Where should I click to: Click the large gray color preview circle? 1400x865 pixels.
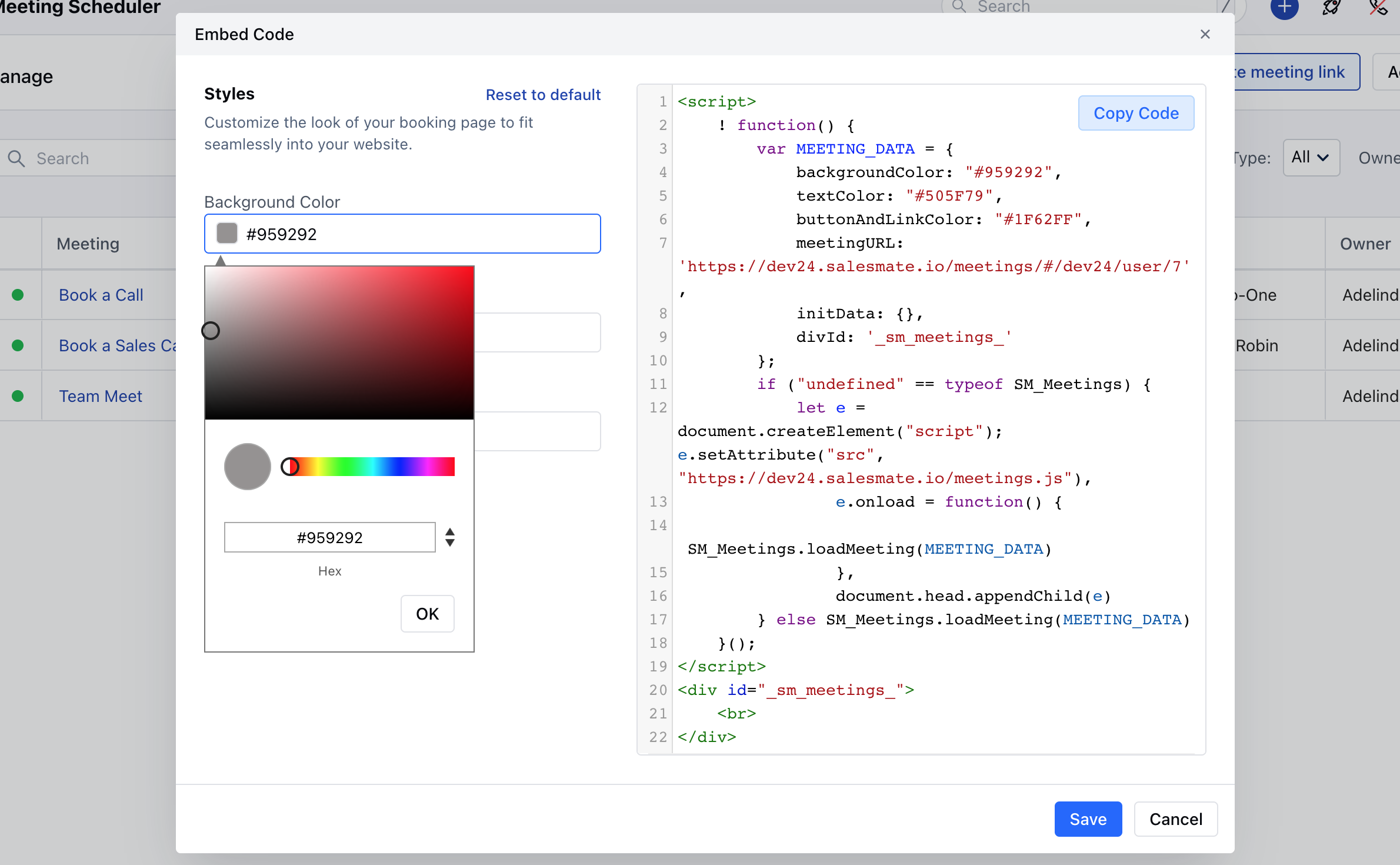(x=248, y=467)
